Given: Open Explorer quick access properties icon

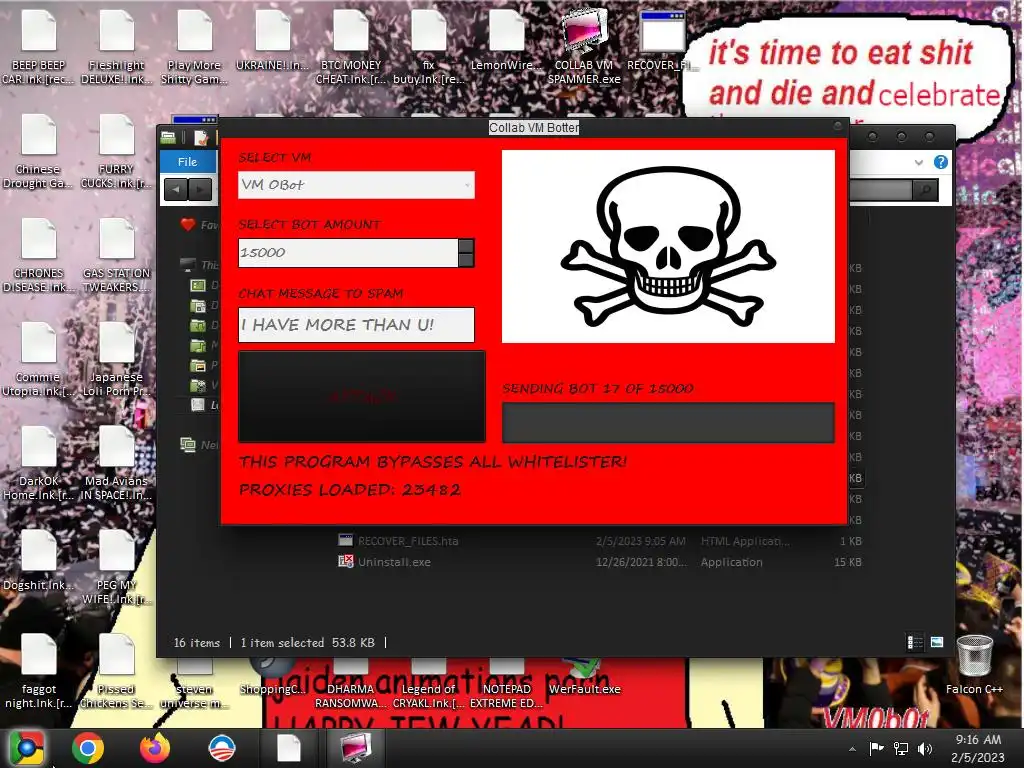Looking at the screenshot, I should click(x=200, y=137).
